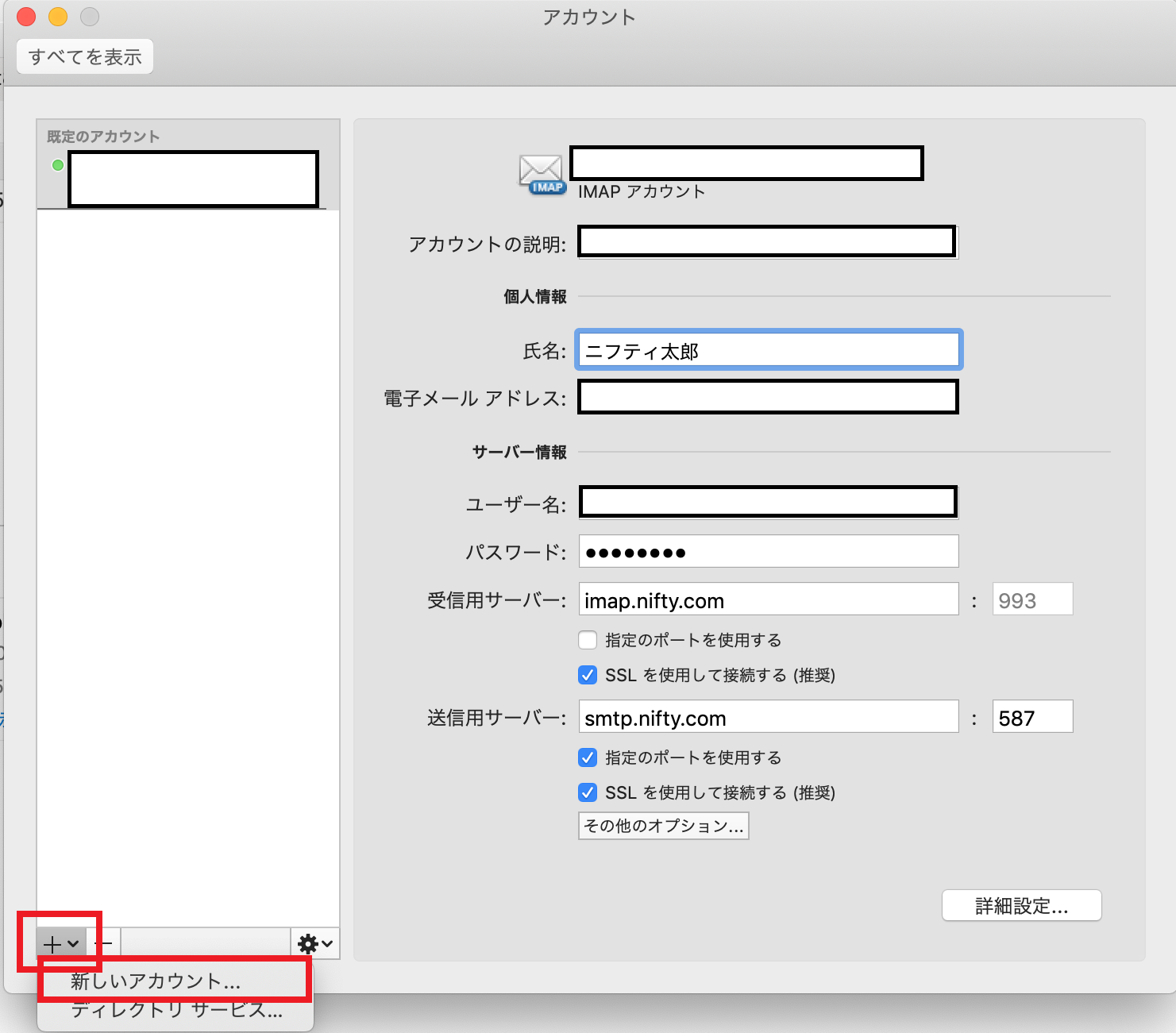The width and height of the screenshot is (1176, 1033).
Task: Click the incoming server imap.nifty.com field
Action: [768, 600]
